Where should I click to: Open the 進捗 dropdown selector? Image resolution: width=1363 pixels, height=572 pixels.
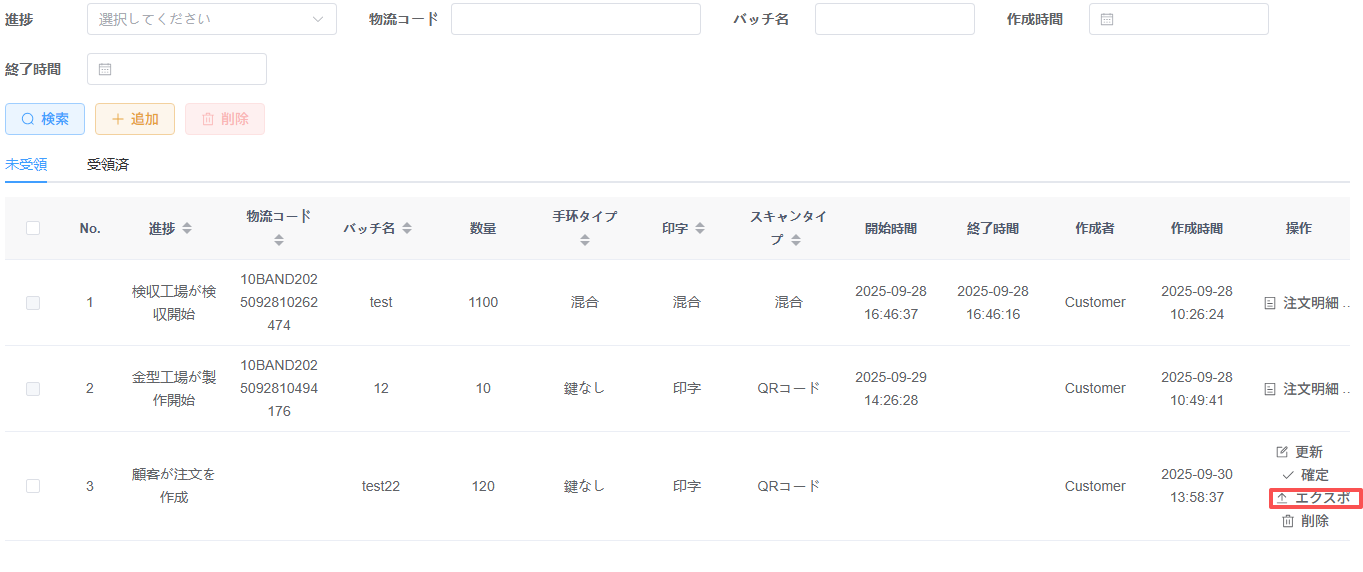212,19
